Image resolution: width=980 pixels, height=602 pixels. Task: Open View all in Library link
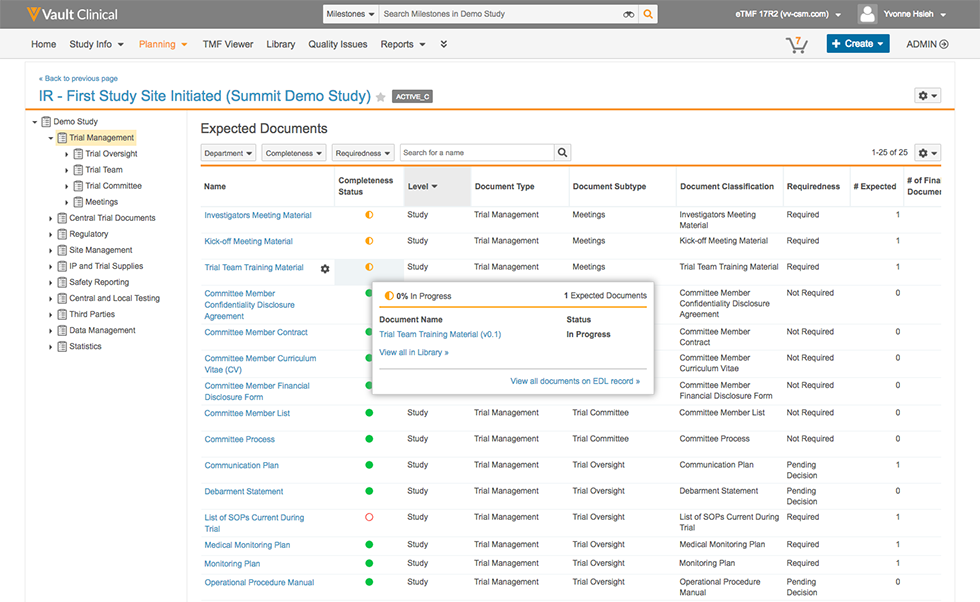click(x=414, y=352)
